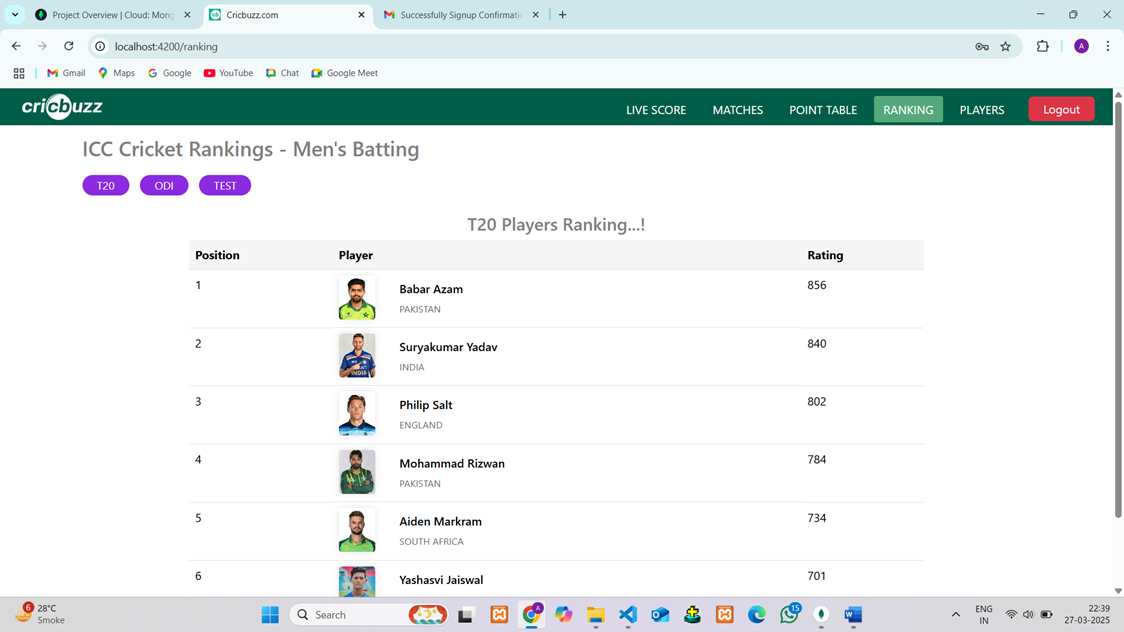The width and height of the screenshot is (1124, 632).
Task: Click the Cricbuzz logo in the header
Action: (x=62, y=107)
